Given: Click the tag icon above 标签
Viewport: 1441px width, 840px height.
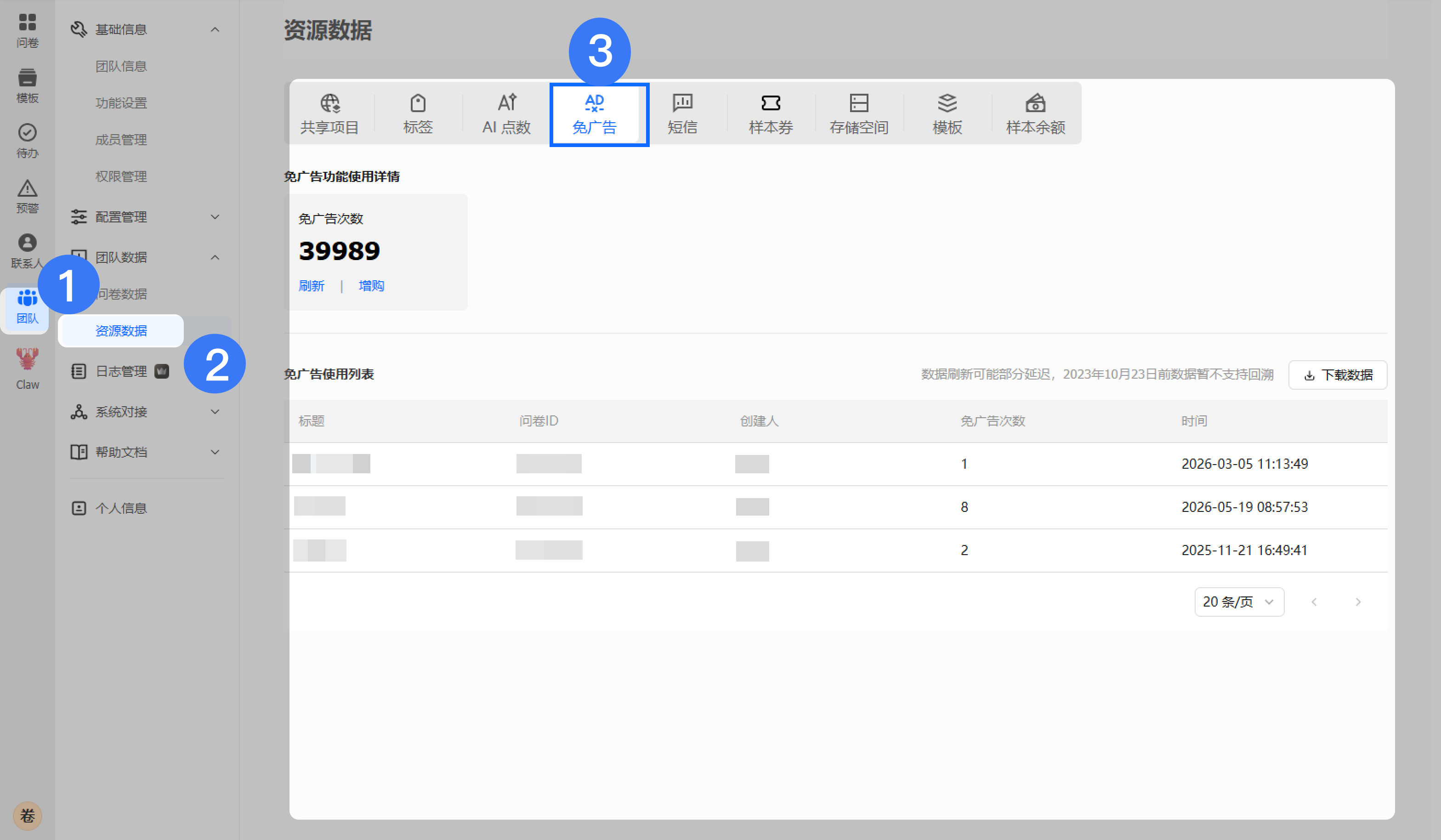Looking at the screenshot, I should click(418, 103).
